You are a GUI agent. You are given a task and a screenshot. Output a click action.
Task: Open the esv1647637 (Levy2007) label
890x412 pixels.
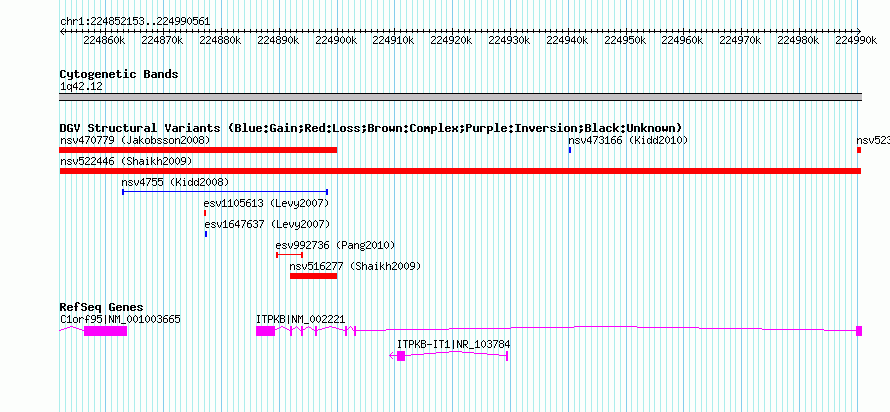267,224
